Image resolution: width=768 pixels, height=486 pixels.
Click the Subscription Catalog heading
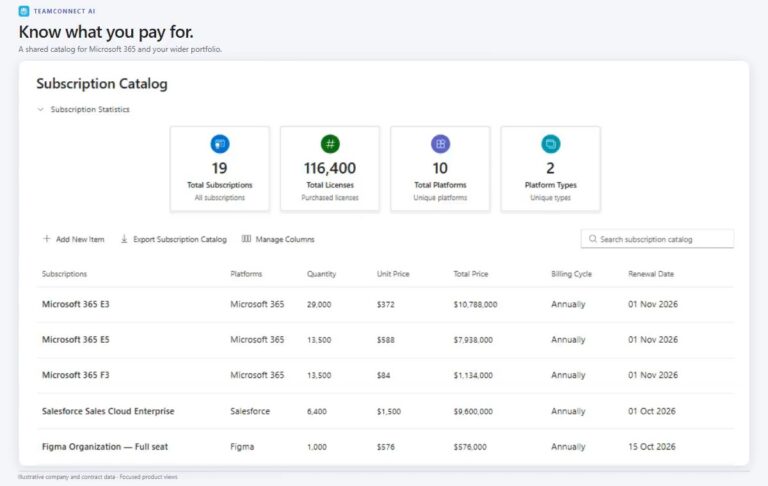[x=102, y=84]
